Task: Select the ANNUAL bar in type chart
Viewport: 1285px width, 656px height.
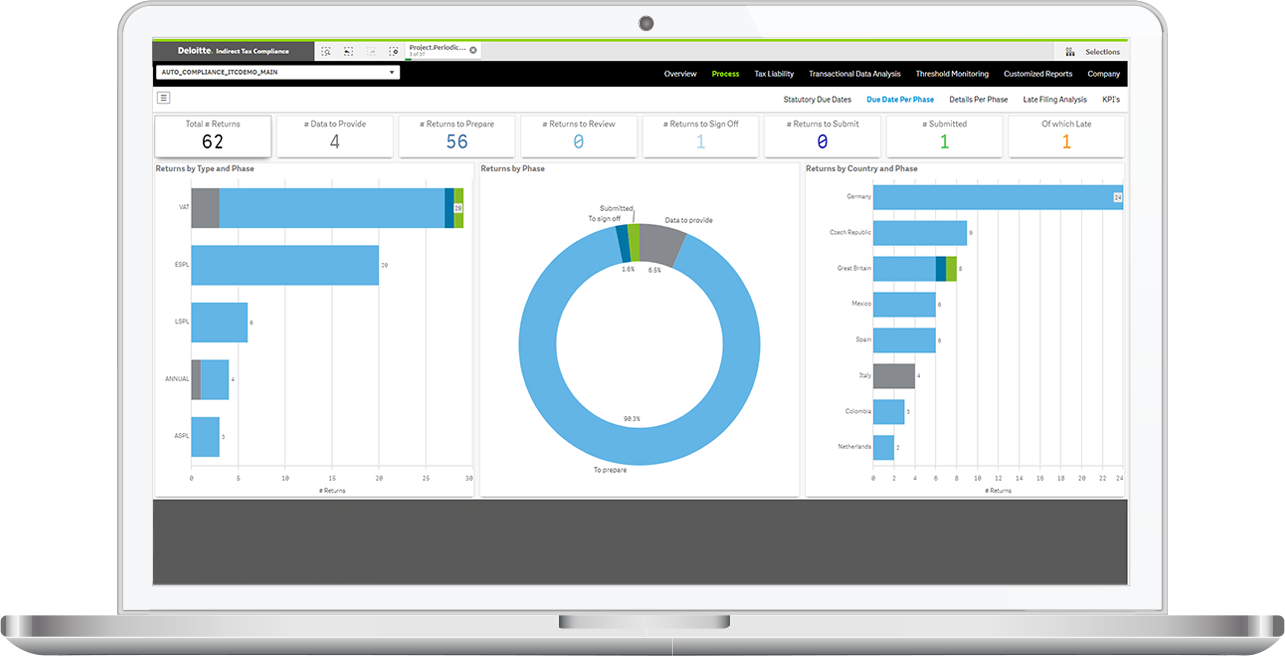Action: (x=210, y=380)
